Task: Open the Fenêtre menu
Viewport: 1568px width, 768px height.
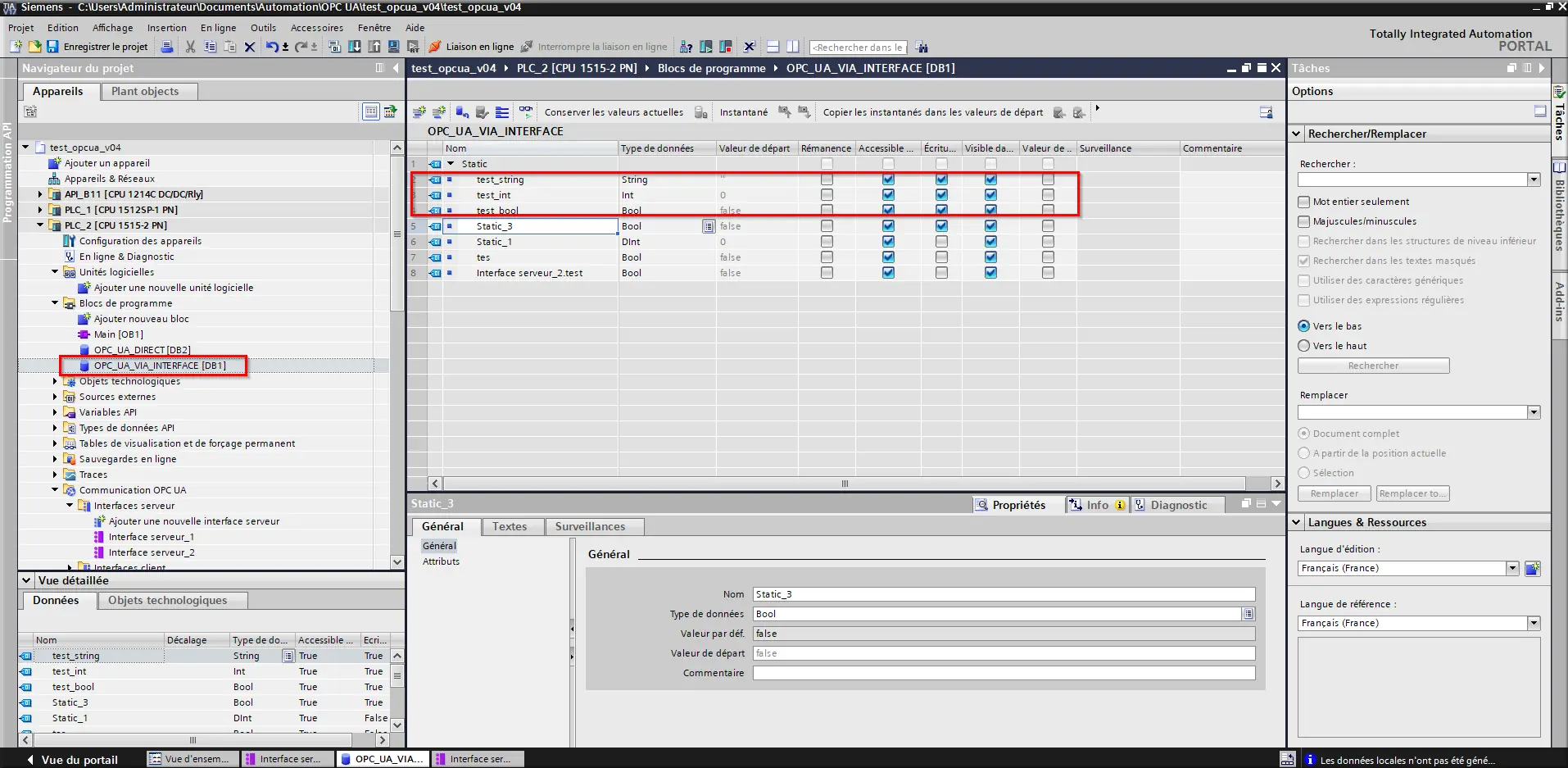Action: click(x=374, y=28)
